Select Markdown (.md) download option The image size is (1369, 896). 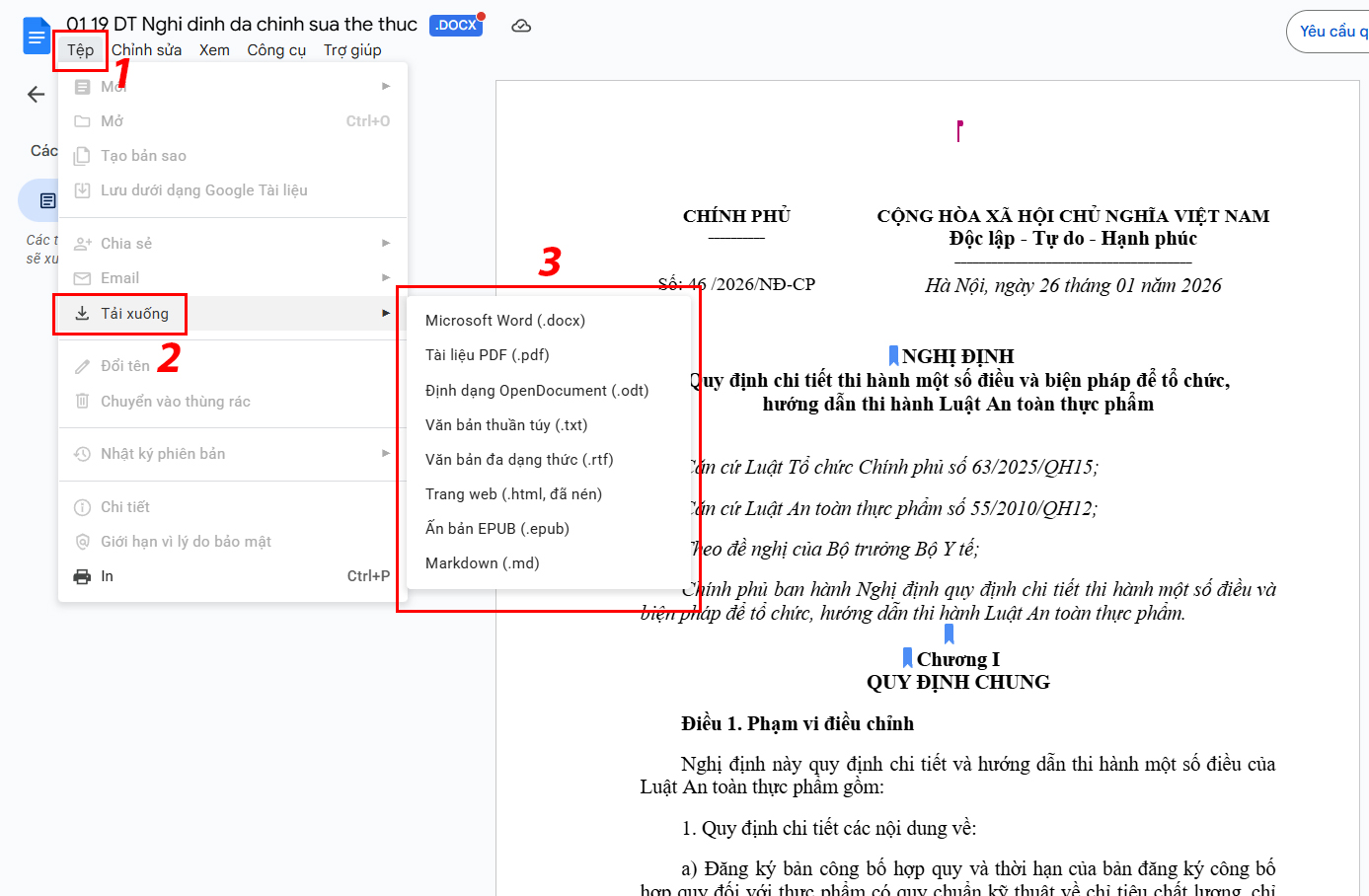482,563
